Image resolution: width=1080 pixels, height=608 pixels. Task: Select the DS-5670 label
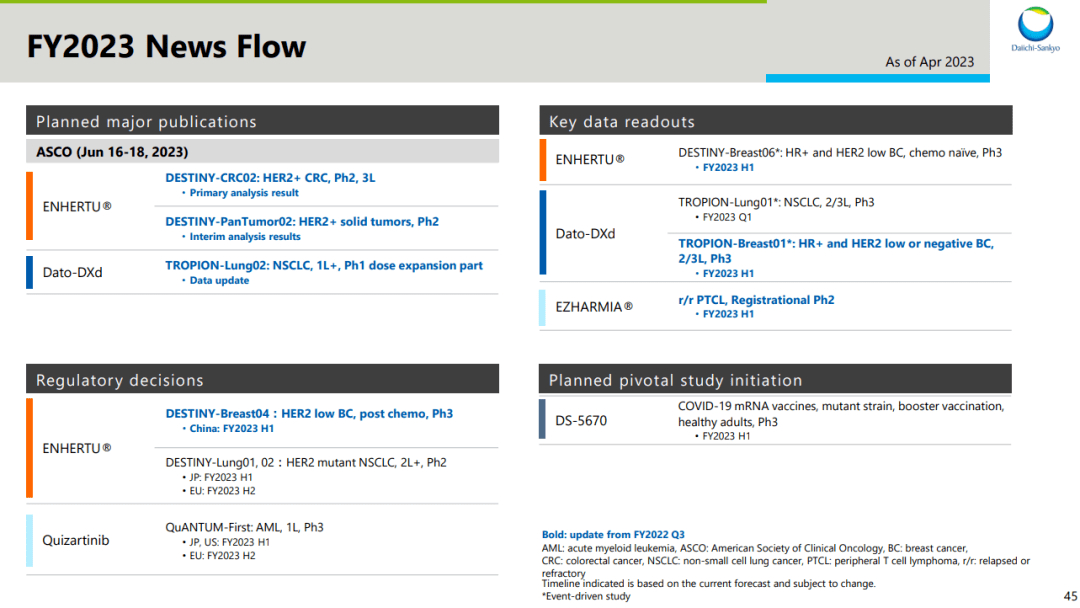(581, 420)
